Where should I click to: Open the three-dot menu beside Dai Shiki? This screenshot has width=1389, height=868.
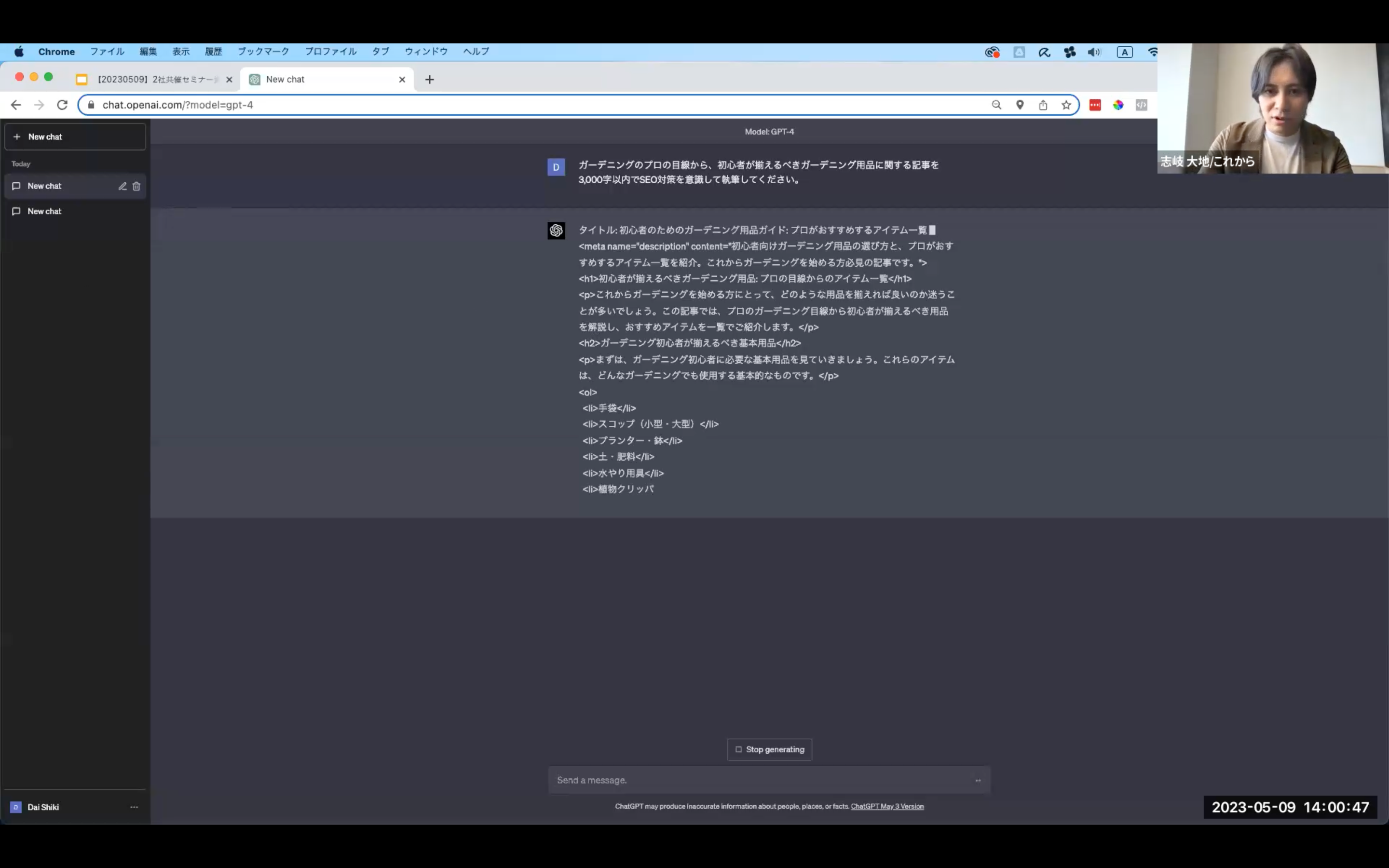tap(134, 807)
